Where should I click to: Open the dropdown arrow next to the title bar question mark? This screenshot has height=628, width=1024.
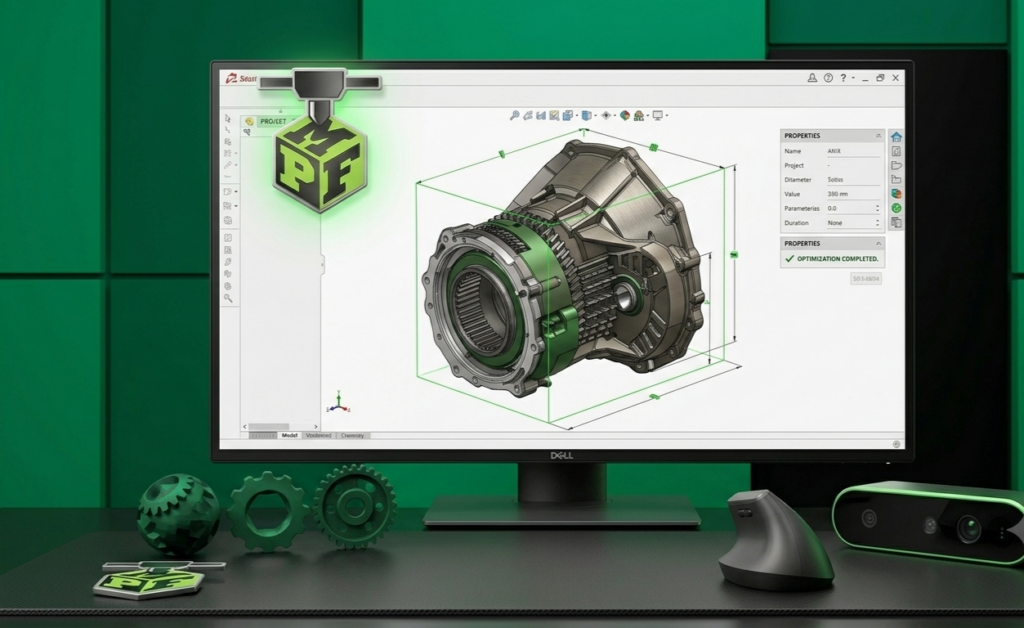point(853,78)
